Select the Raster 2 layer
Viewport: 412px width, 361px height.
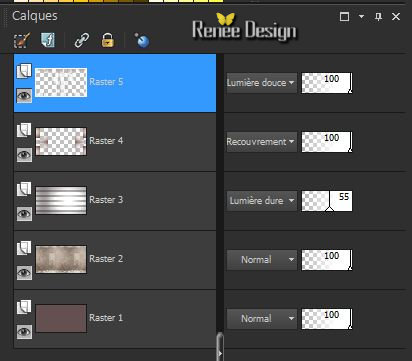point(115,260)
